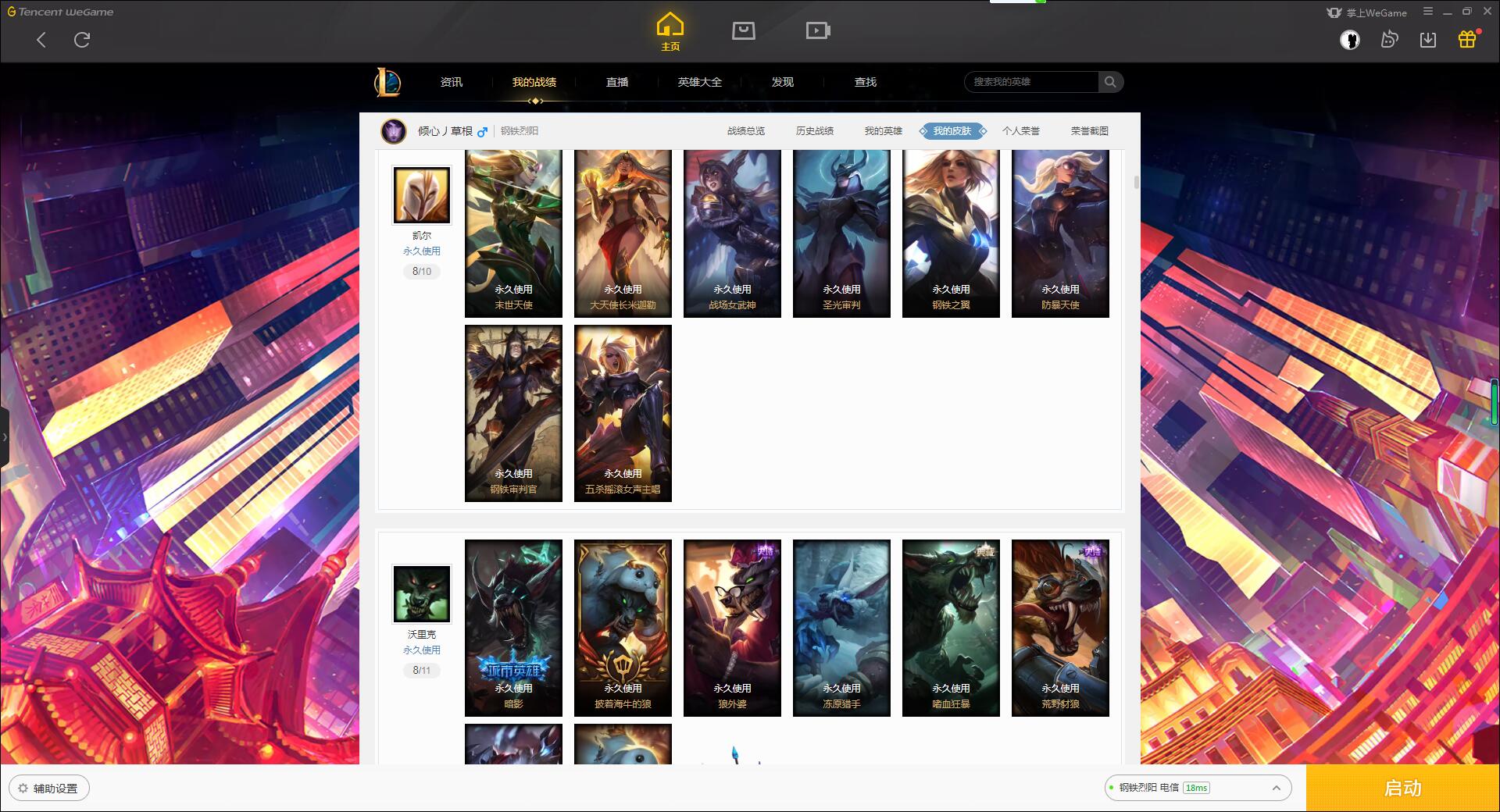Open the 防暴天使 skin card
Image resolution: width=1500 pixels, height=812 pixels.
point(1060,233)
